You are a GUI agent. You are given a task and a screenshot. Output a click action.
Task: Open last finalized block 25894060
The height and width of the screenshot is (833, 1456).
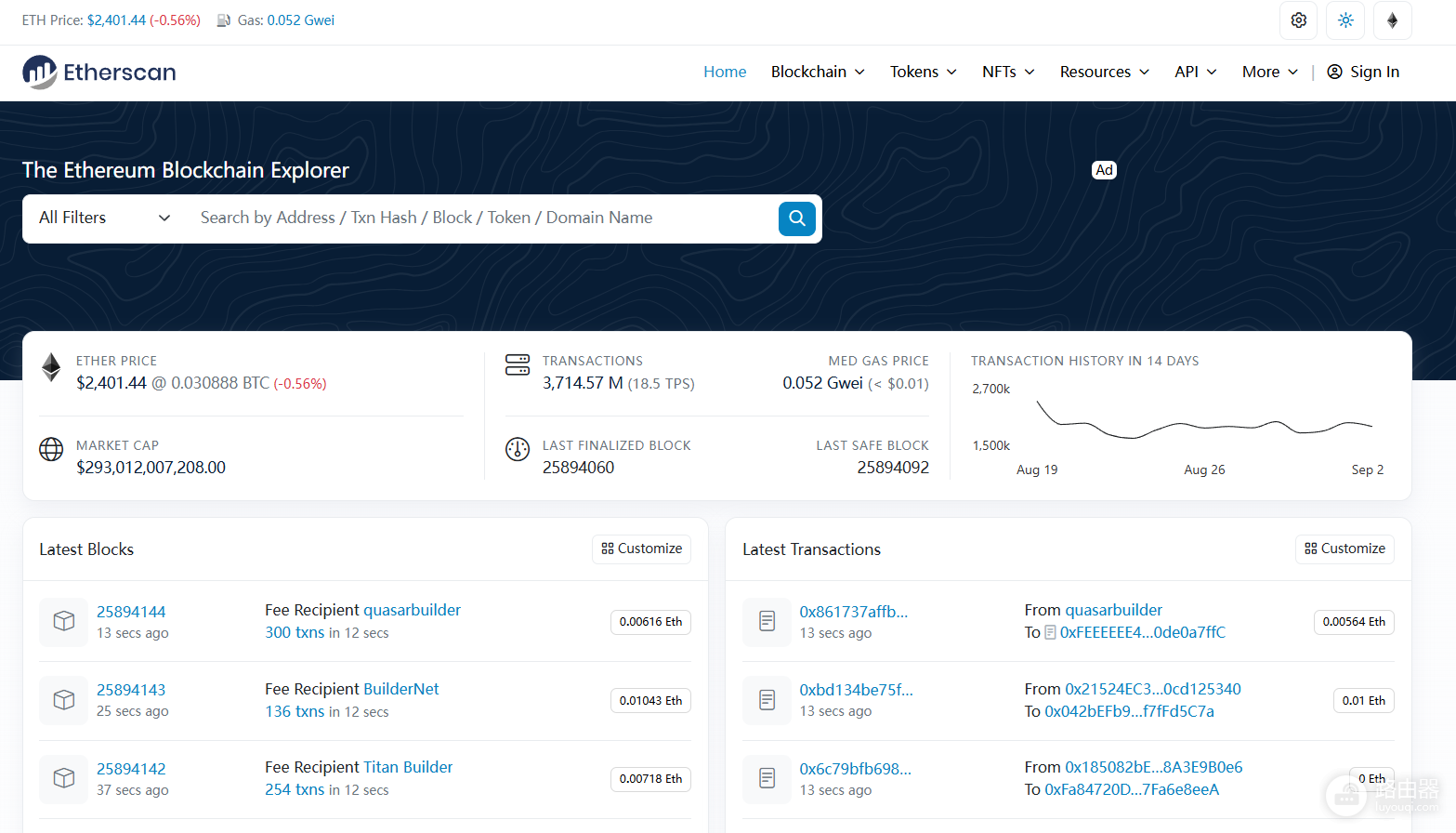579,468
